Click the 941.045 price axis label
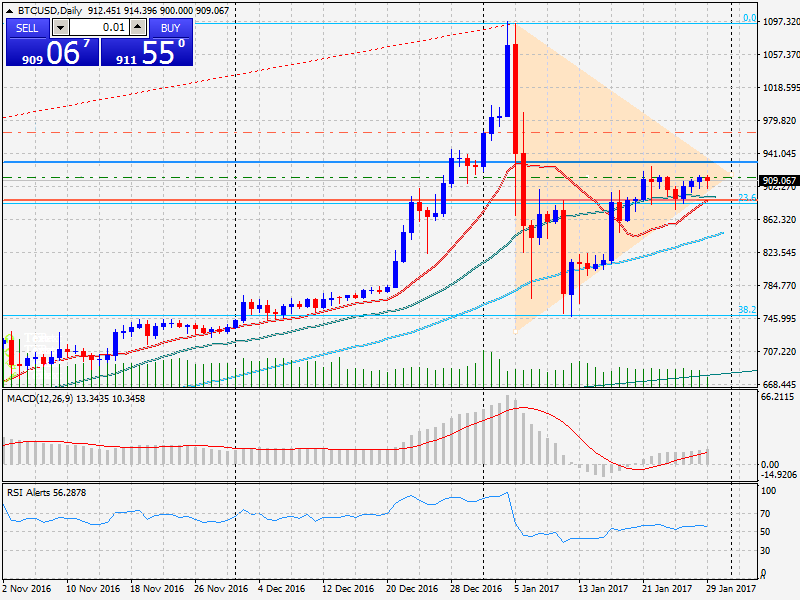800x600 pixels. [779, 154]
